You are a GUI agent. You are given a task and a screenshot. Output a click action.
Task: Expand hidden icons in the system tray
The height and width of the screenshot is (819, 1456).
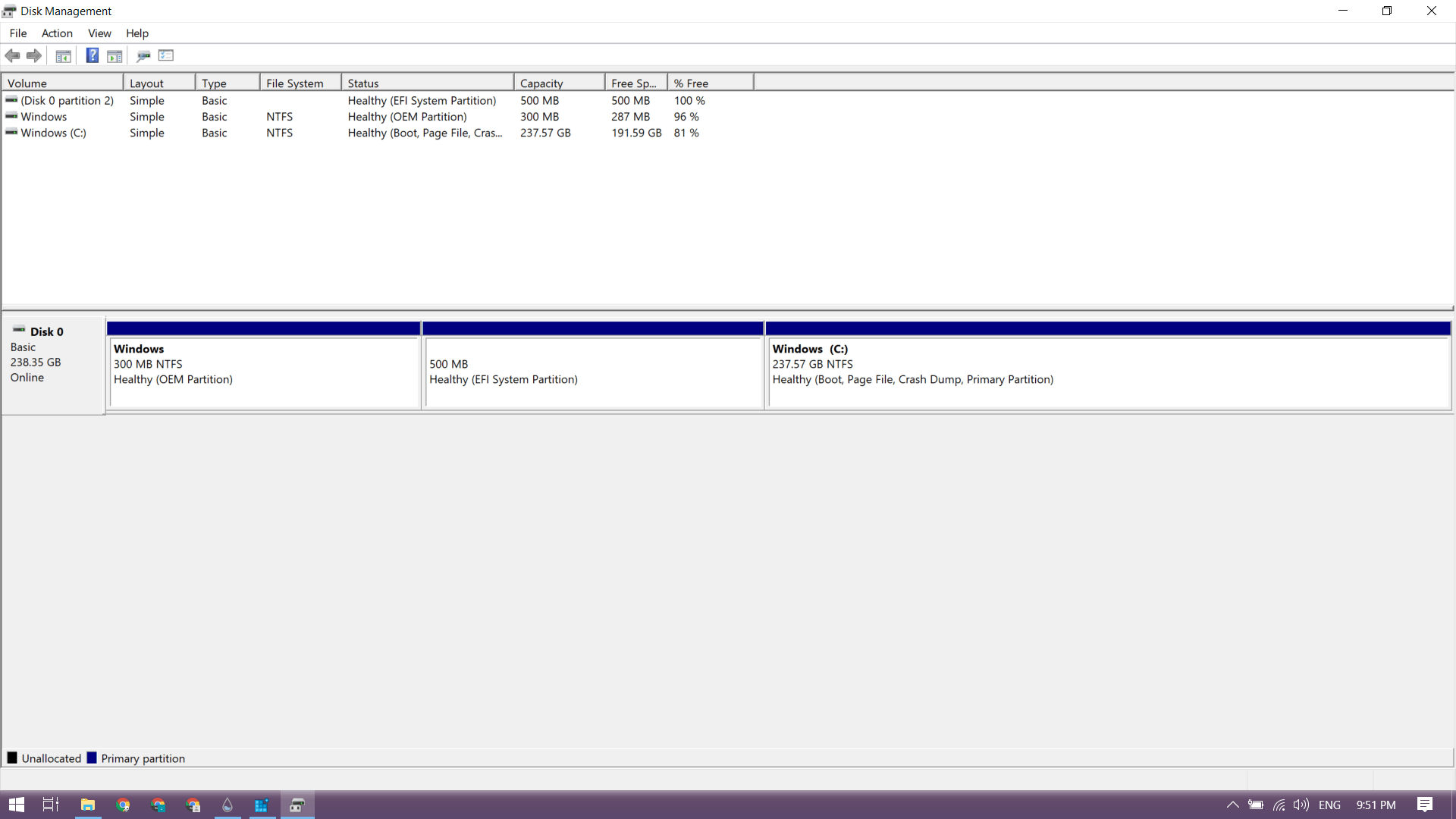point(1232,805)
